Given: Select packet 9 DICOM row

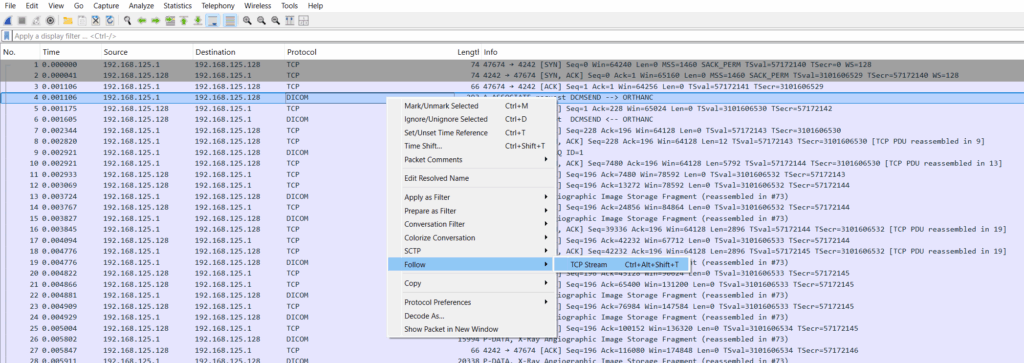Looking at the screenshot, I should (x=512, y=152).
